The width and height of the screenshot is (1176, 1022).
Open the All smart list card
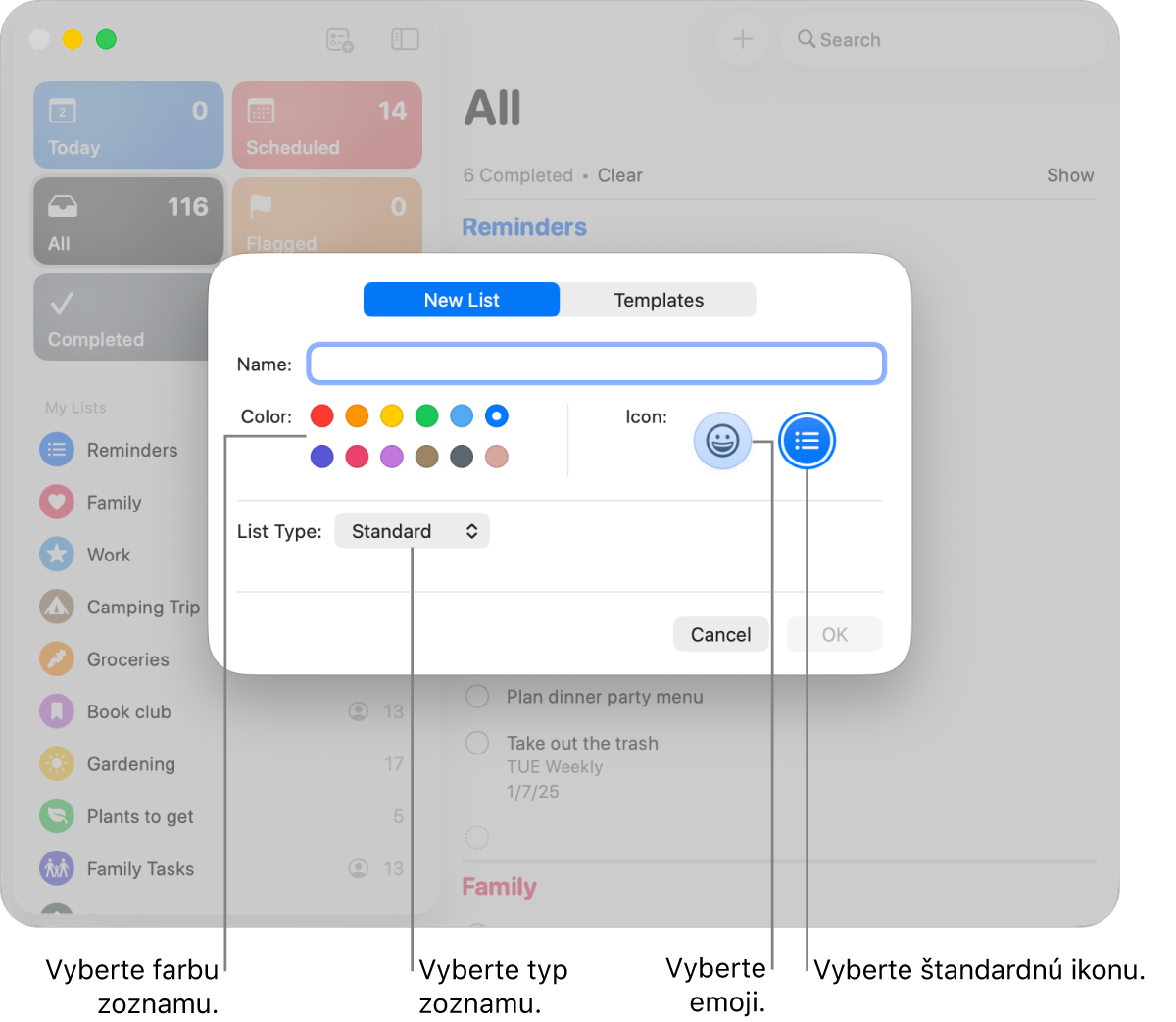(x=128, y=220)
